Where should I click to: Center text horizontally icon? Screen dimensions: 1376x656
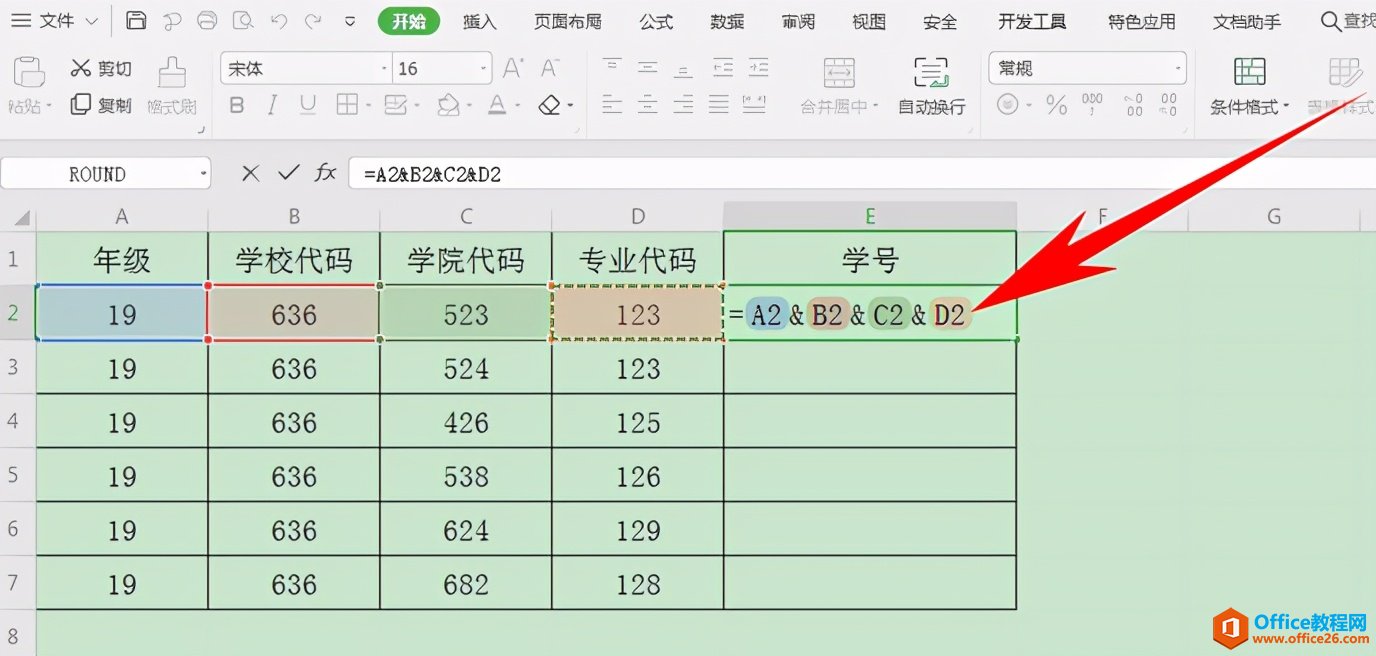click(x=648, y=104)
